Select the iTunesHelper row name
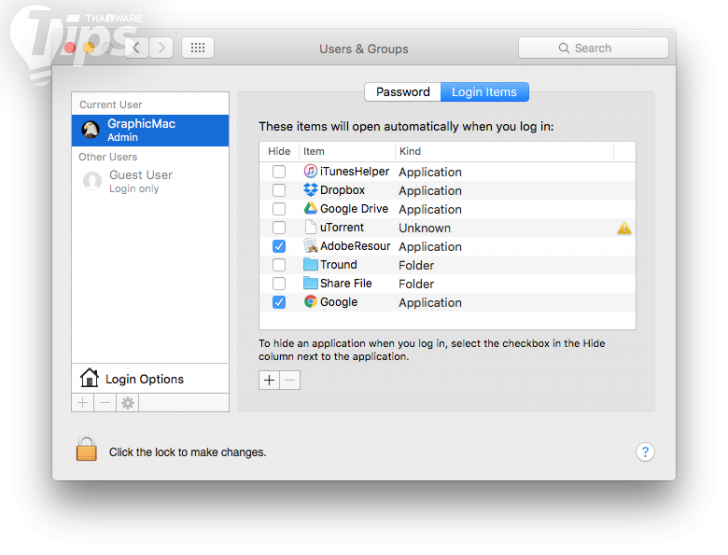This screenshot has height=555, width=728. (x=355, y=171)
